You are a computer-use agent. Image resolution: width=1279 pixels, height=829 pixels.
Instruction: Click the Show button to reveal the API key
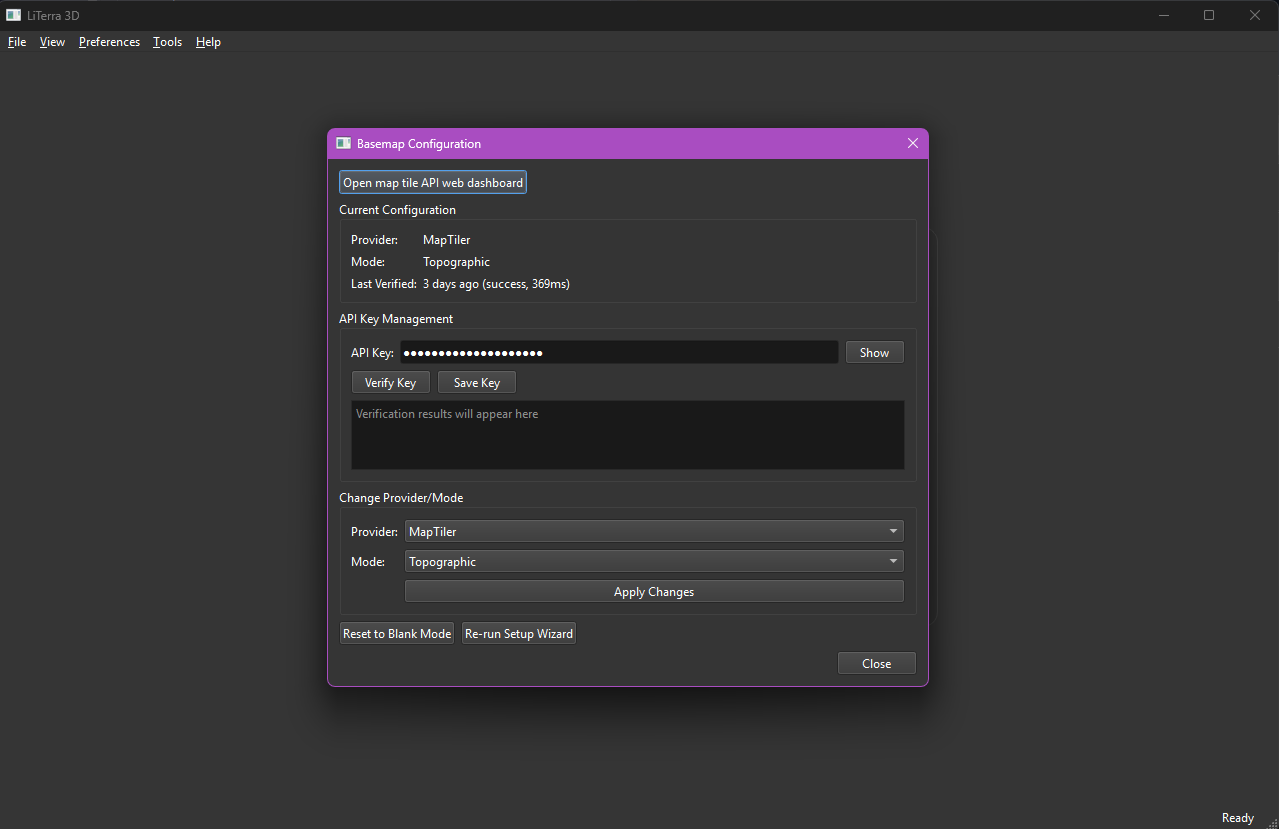tap(873, 352)
